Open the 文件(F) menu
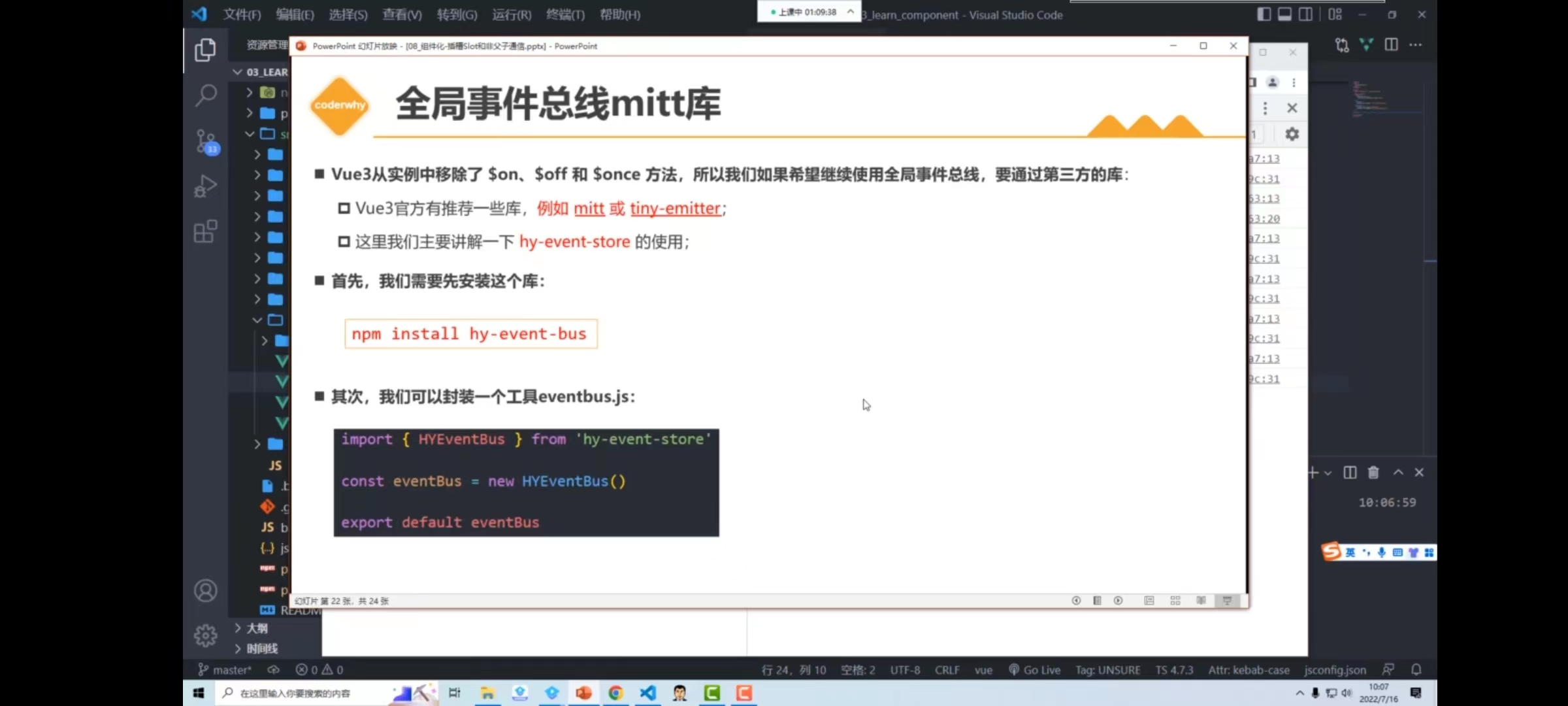The image size is (1568, 706). (242, 14)
